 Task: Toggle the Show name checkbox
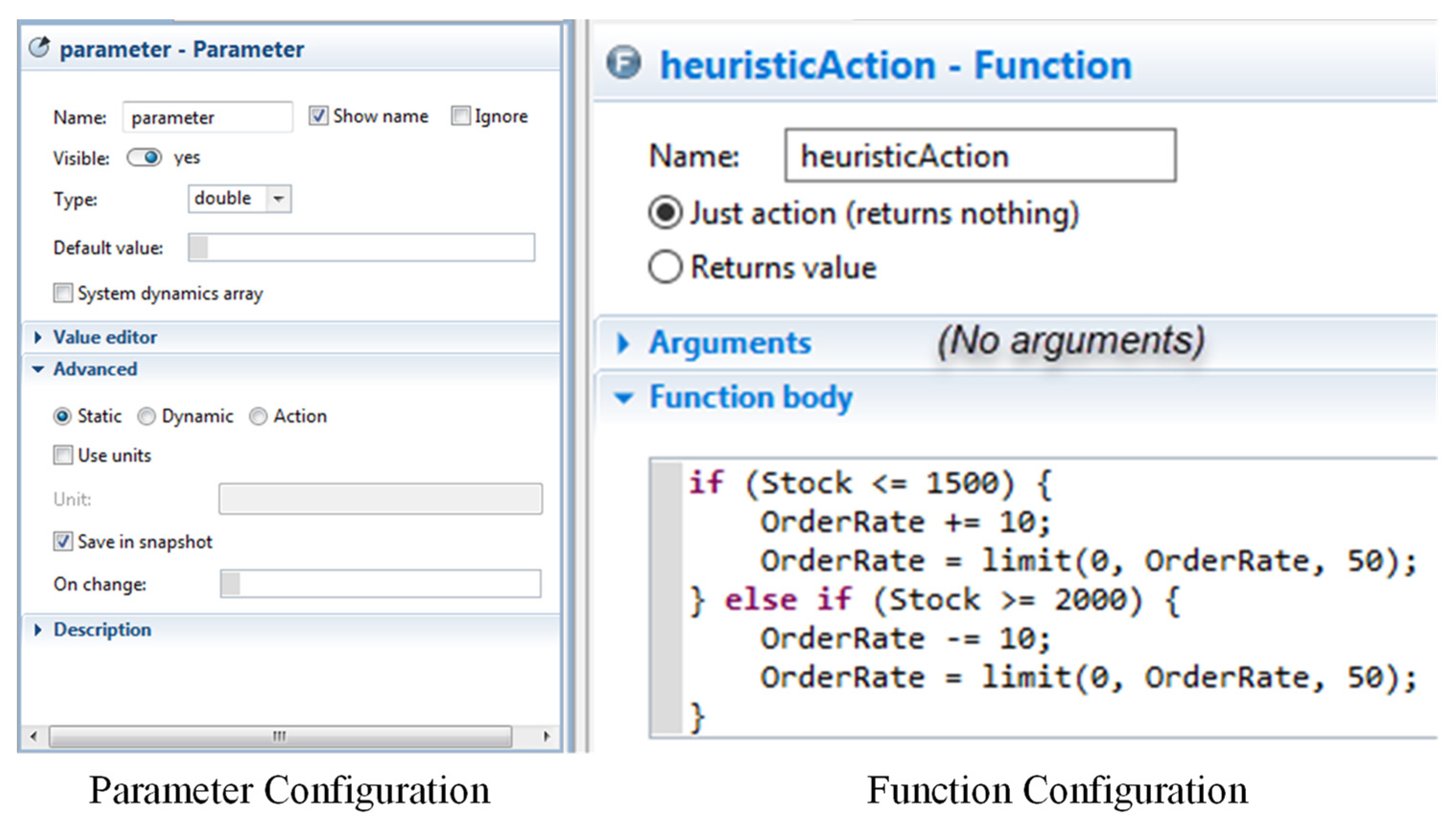(318, 116)
